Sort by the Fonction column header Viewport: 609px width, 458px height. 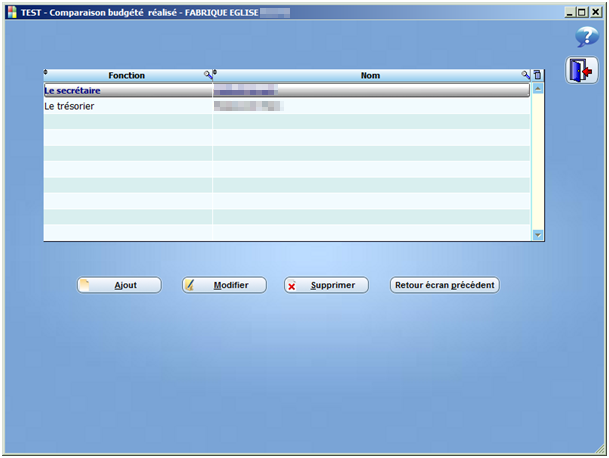point(126,75)
